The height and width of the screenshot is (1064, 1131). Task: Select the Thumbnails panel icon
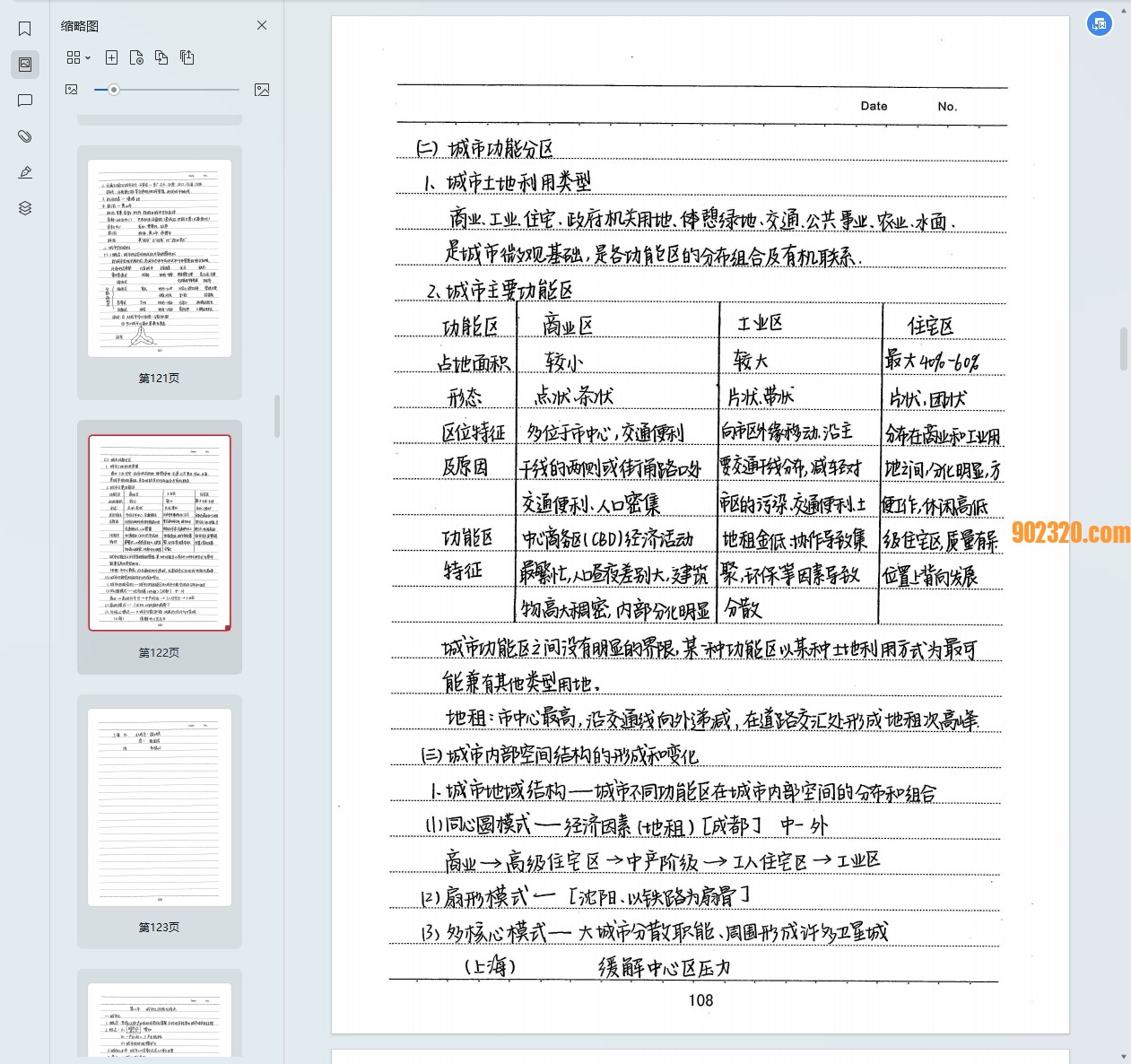(x=24, y=64)
